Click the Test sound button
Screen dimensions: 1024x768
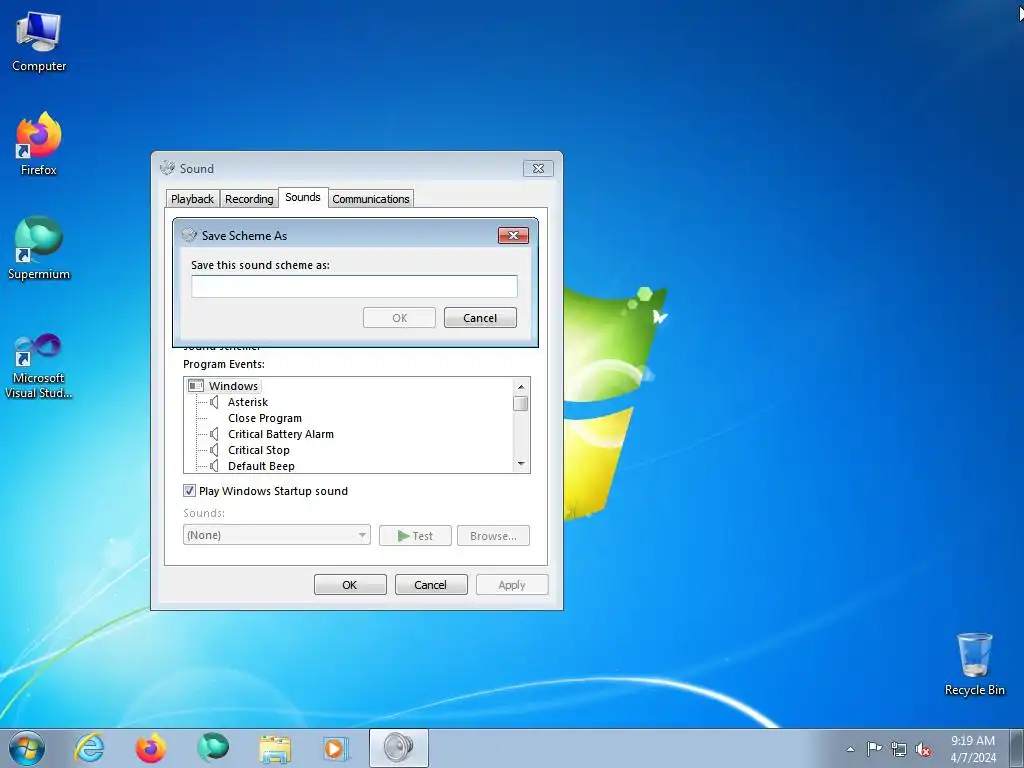coord(415,536)
